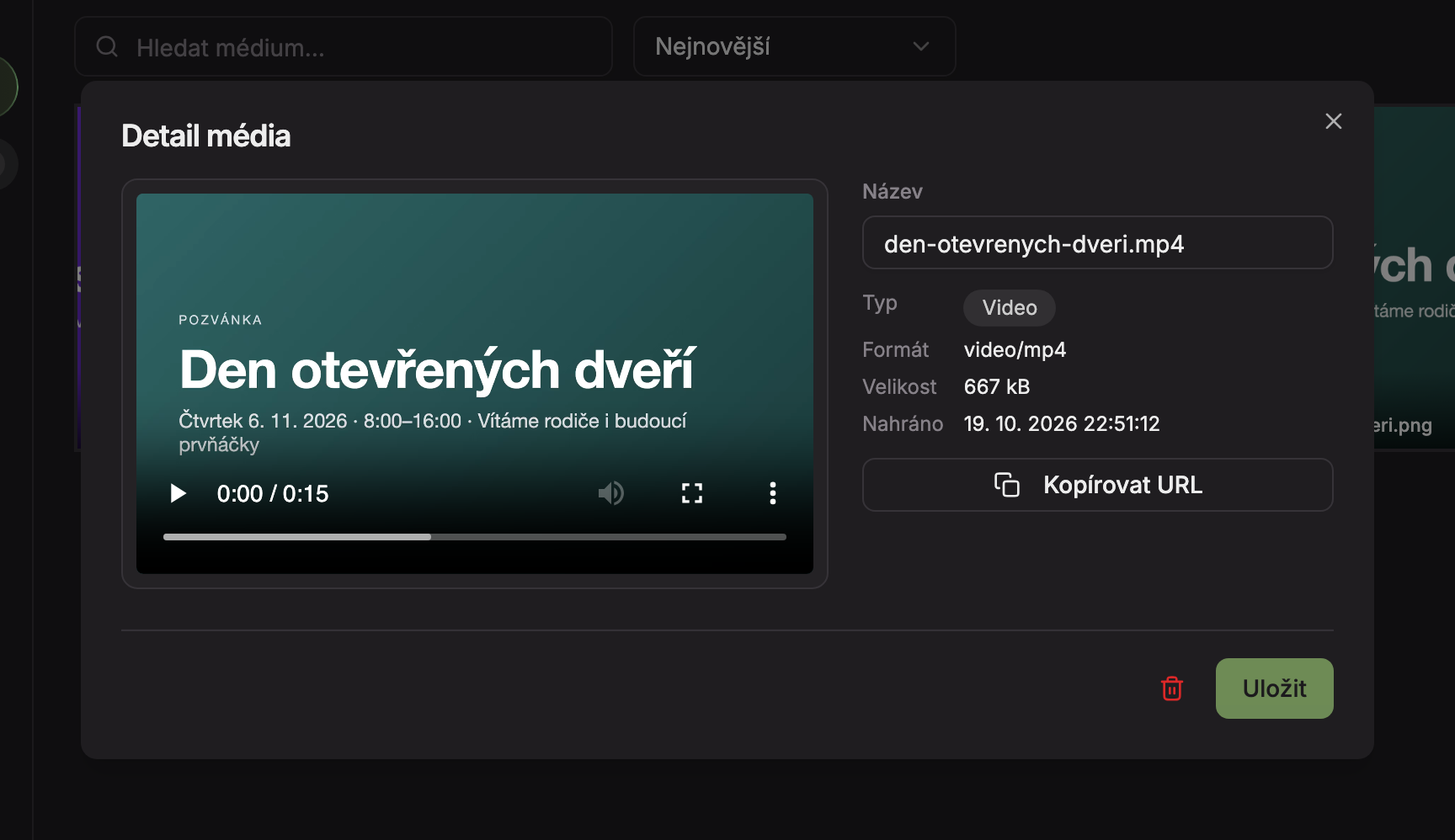Focus the Hledat médium search field

[x=344, y=47]
